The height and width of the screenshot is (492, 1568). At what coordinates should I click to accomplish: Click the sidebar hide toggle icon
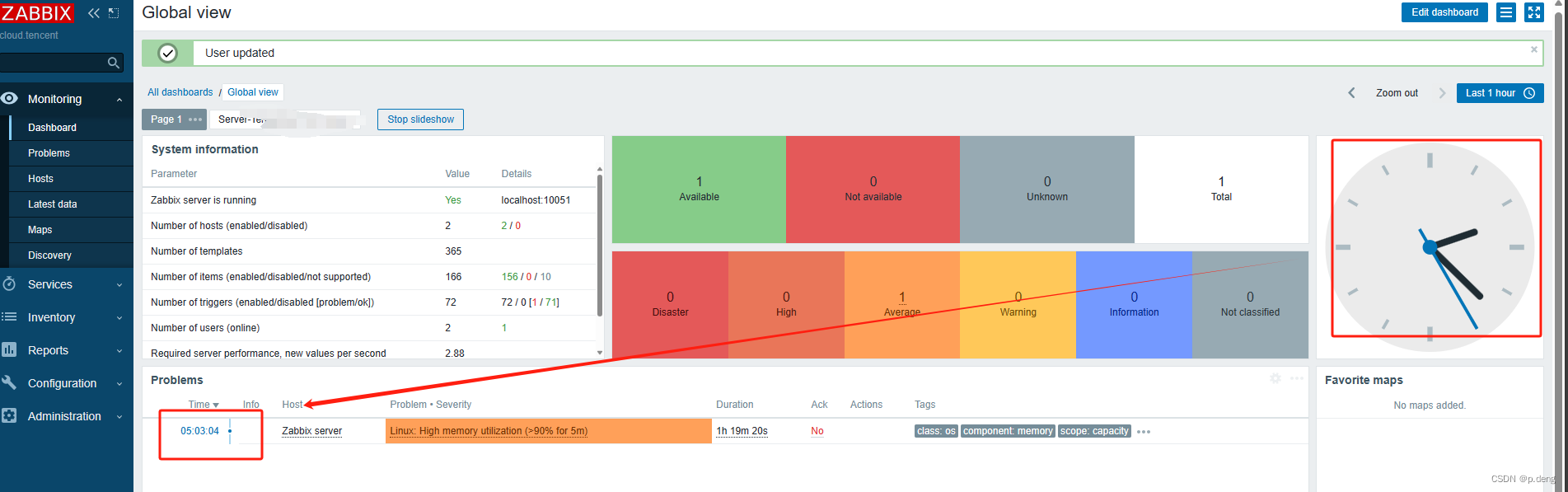pos(114,13)
